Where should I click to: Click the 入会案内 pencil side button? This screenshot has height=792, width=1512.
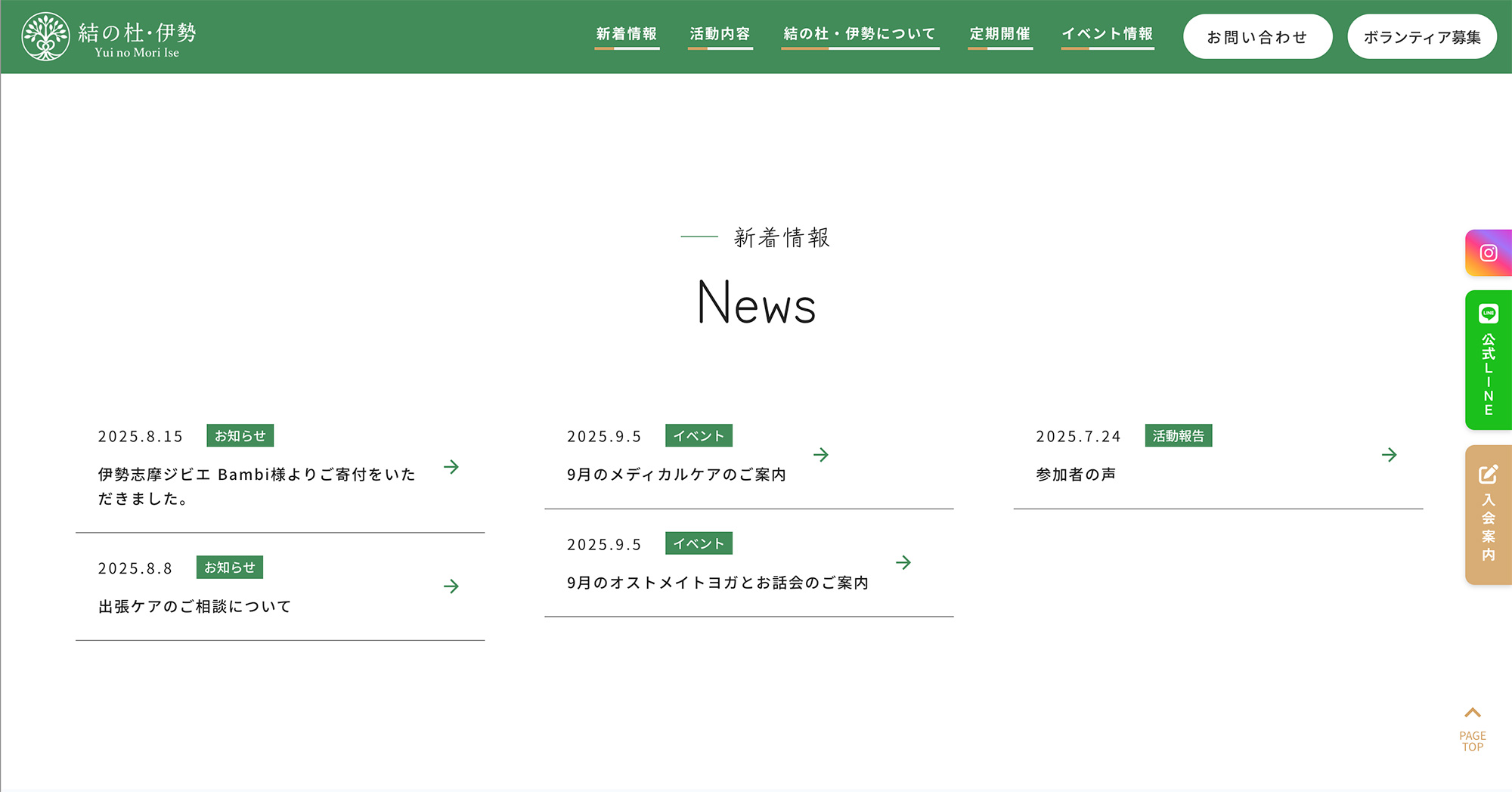click(1488, 515)
